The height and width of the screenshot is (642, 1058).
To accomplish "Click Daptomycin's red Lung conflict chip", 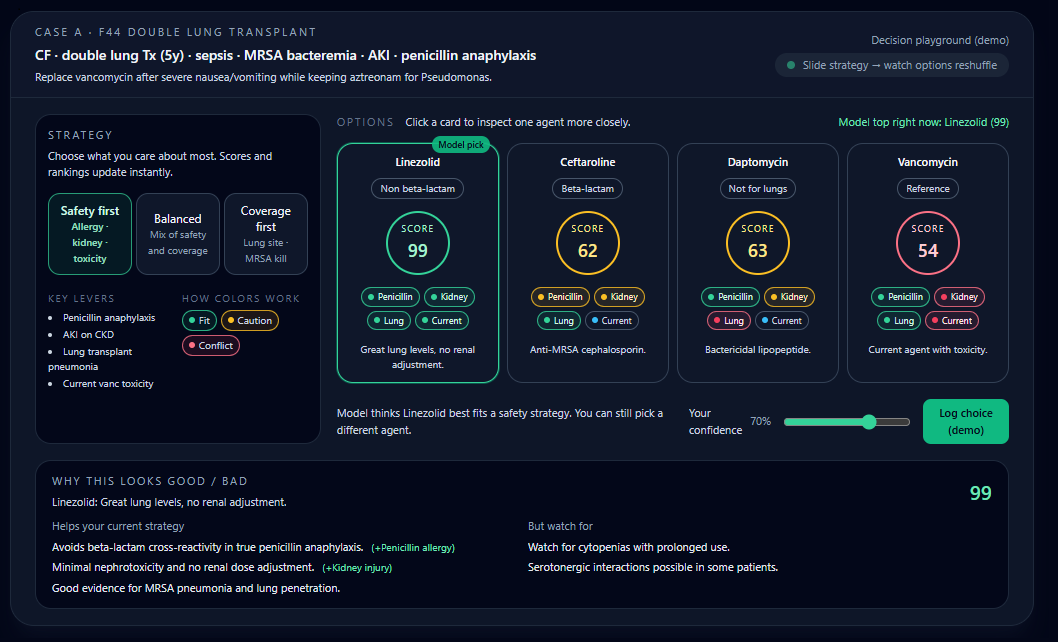I will pos(728,321).
